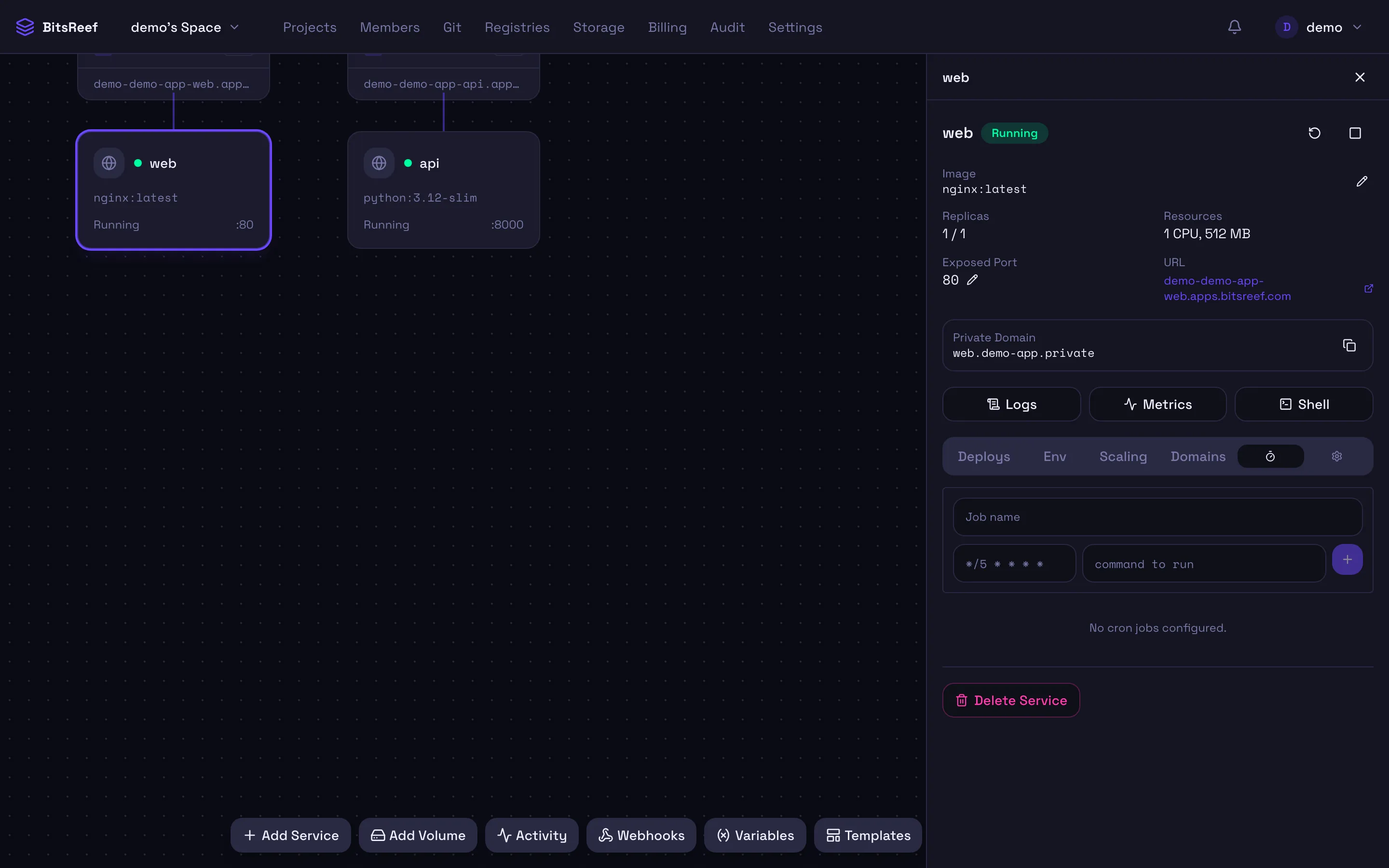The width and height of the screenshot is (1389, 868).
Task: Edit the exposed port 80 with the pencil
Action: [x=972, y=280]
